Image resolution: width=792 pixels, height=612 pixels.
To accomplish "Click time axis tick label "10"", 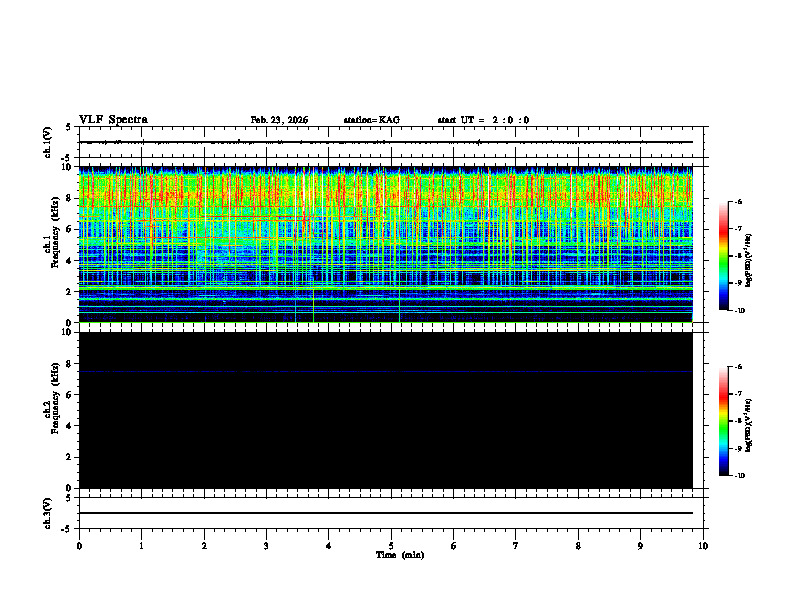I will (703, 546).
